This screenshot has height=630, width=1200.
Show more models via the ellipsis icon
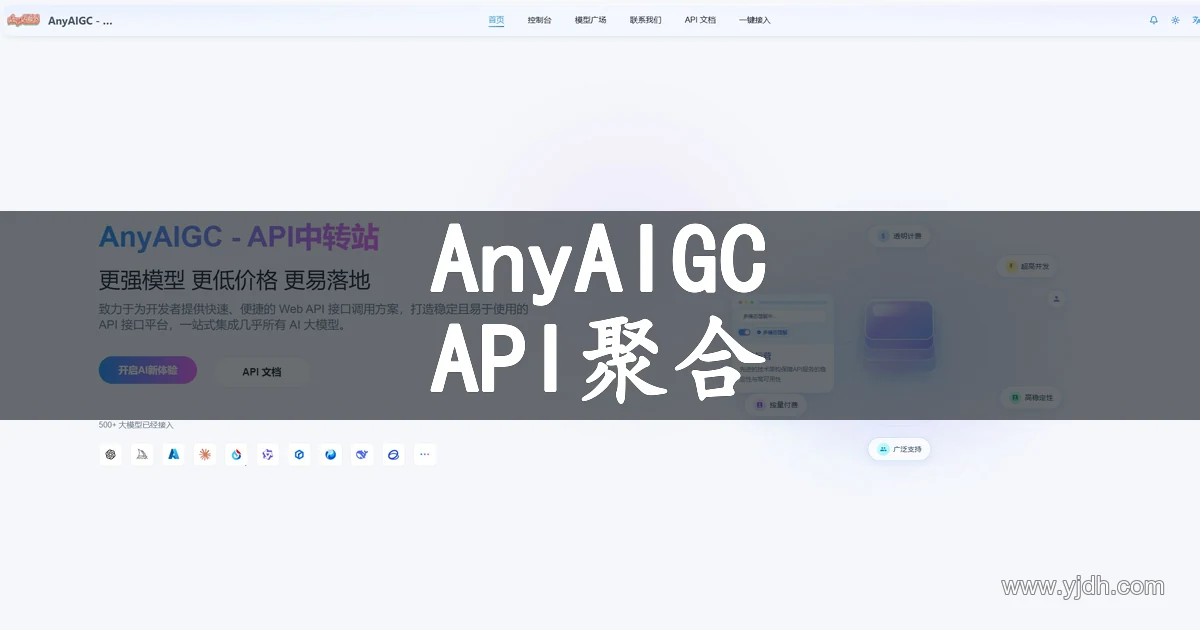[x=425, y=454]
